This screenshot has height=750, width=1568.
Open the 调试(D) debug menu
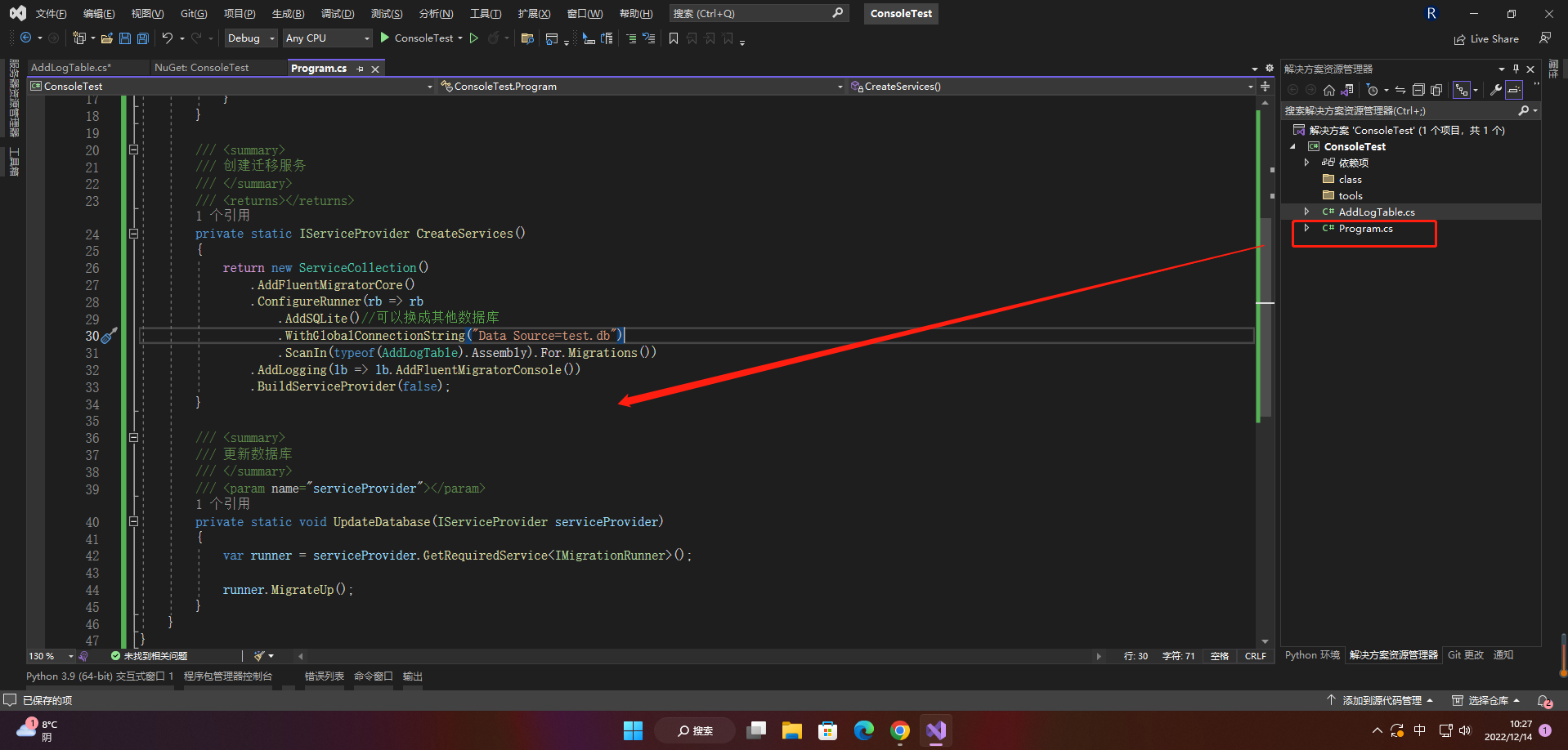click(x=338, y=14)
